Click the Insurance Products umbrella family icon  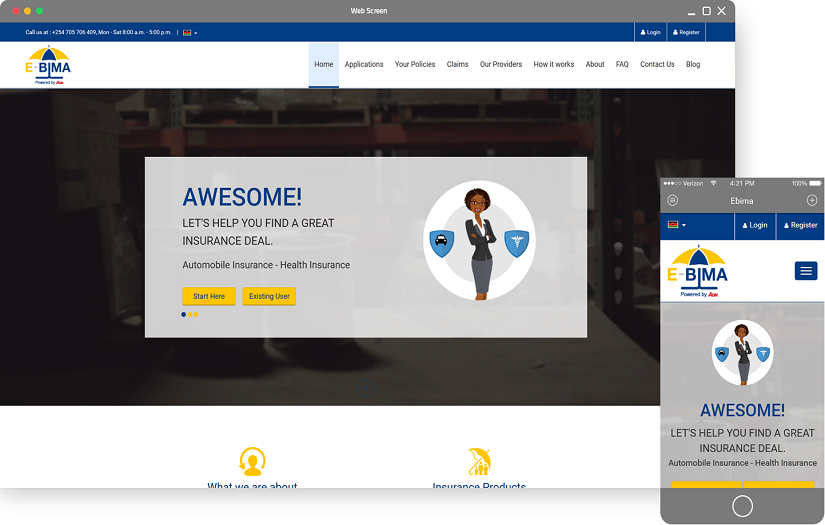(x=479, y=461)
